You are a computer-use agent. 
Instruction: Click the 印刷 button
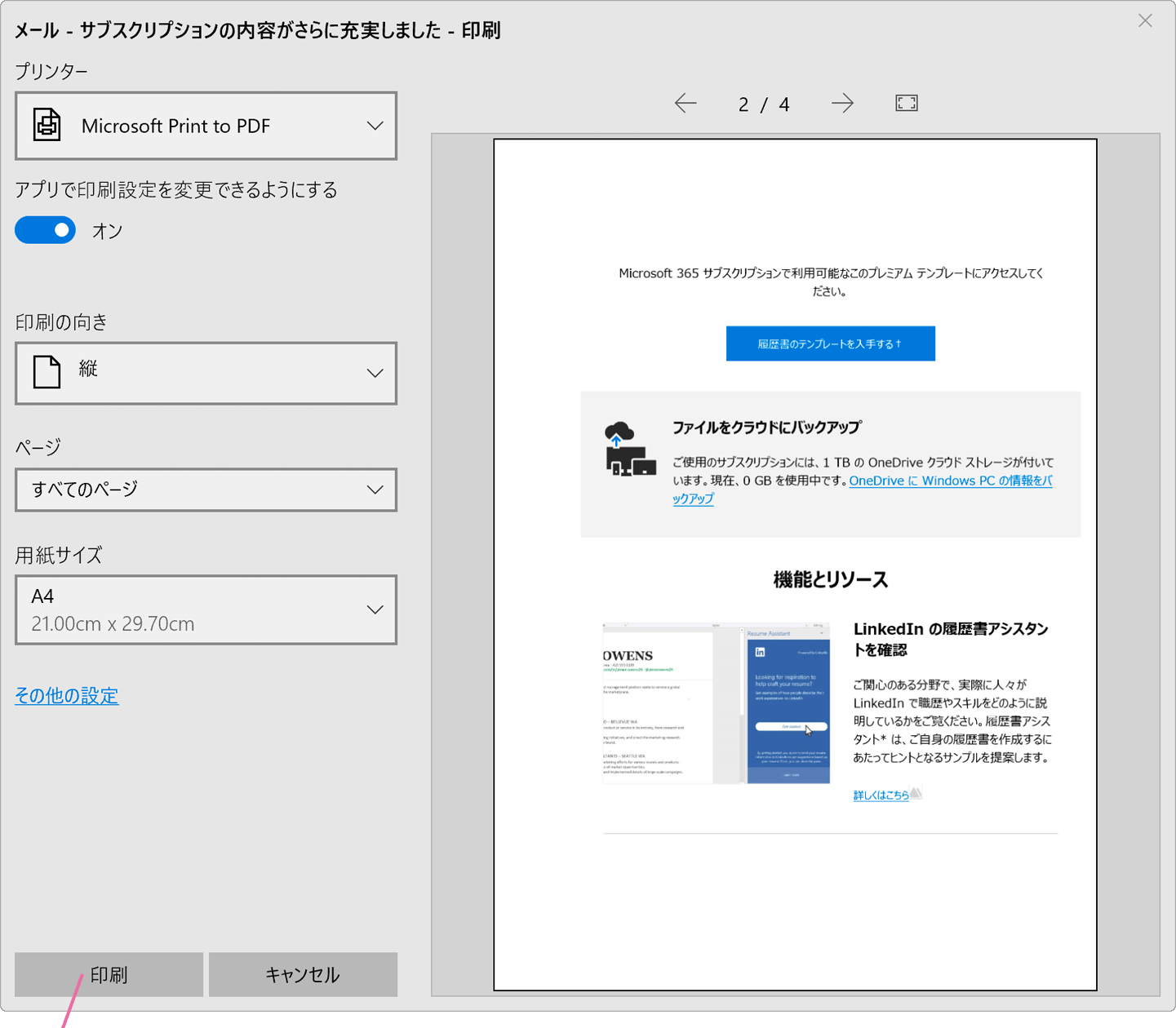click(x=109, y=974)
